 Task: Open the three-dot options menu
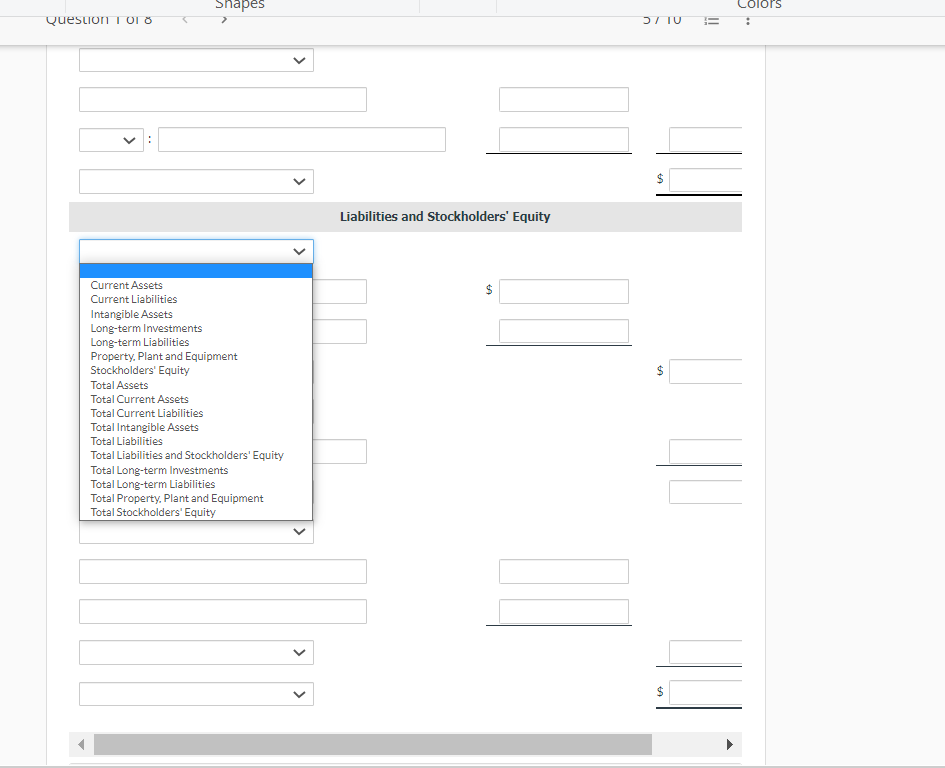(746, 21)
